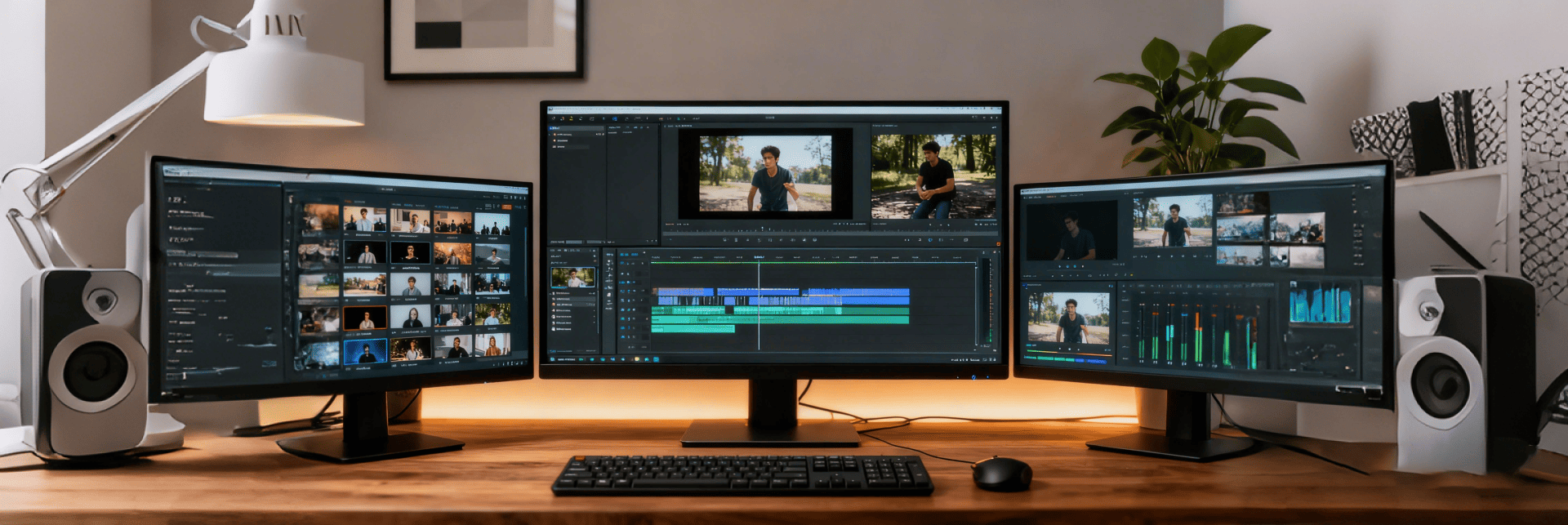Select the short green audio clip on the bottom track
This screenshot has height=525, width=1568.
(x=693, y=329)
